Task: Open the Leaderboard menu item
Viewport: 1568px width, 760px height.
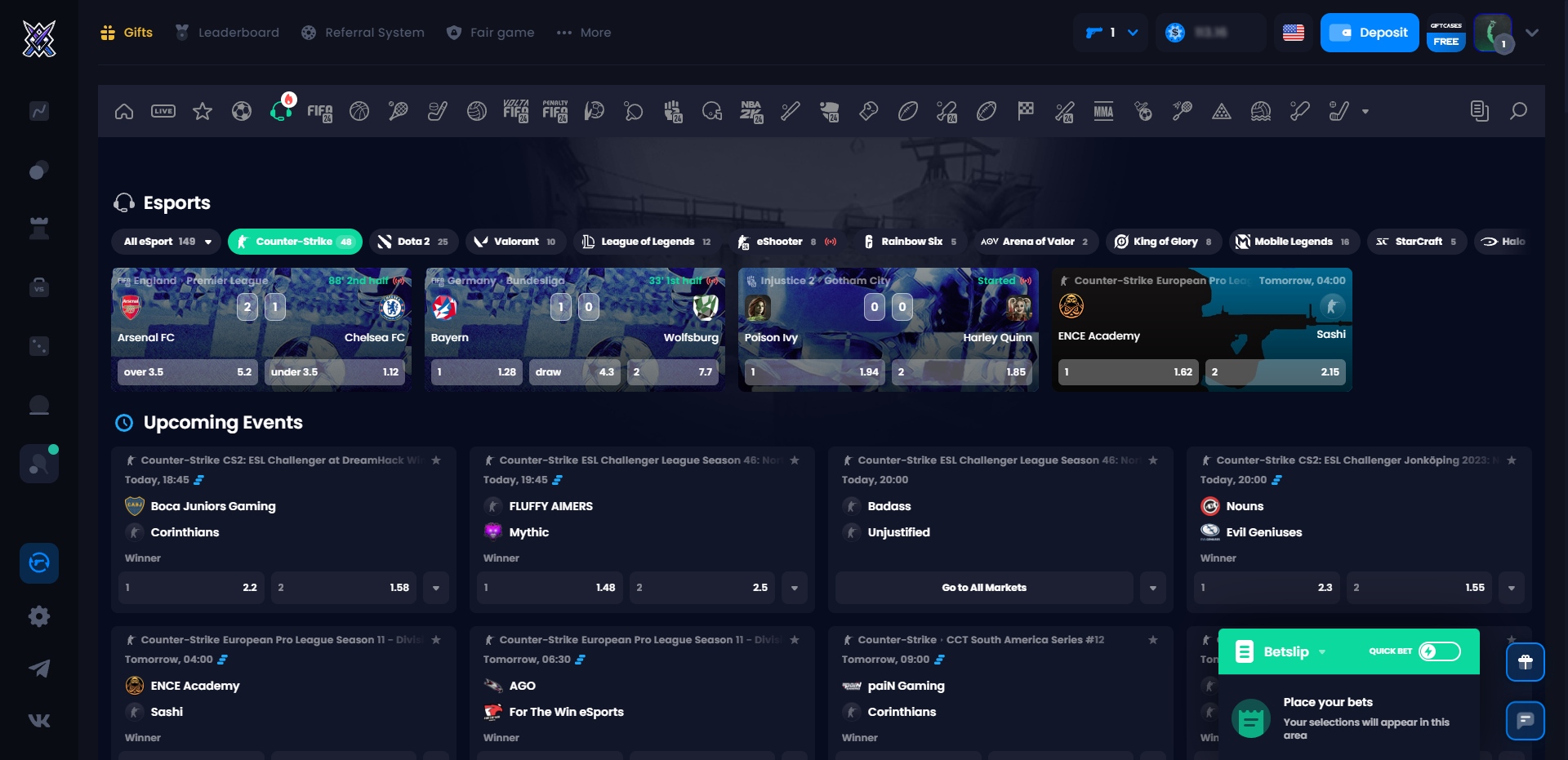Action: click(227, 33)
